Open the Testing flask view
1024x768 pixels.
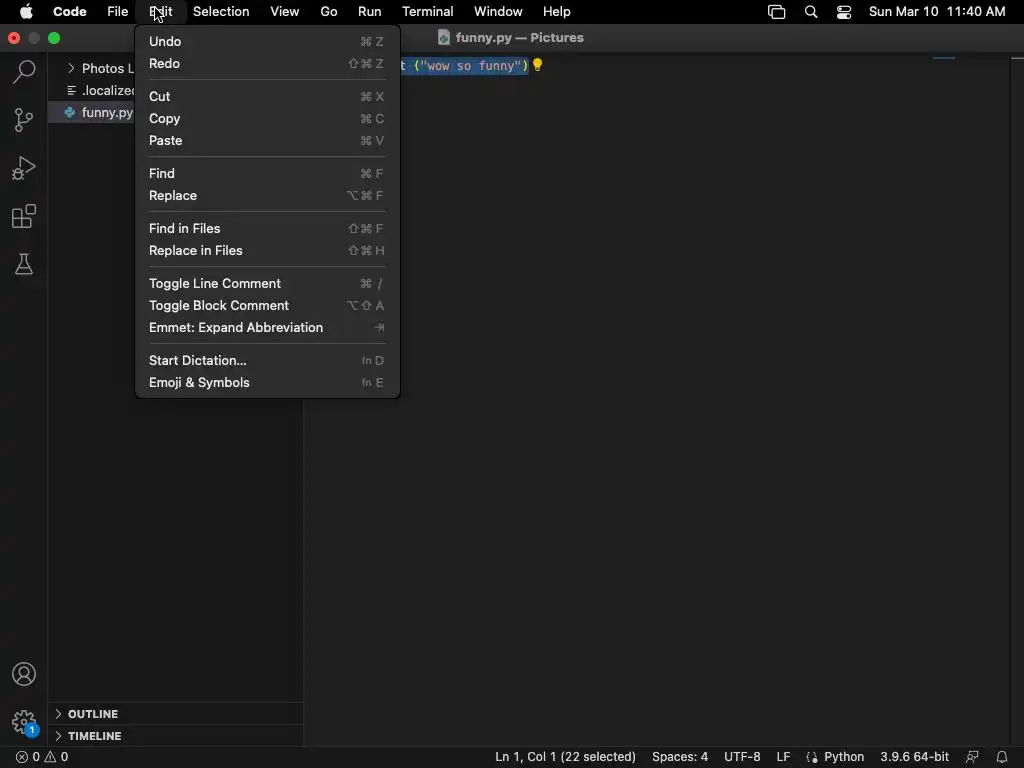[24, 264]
